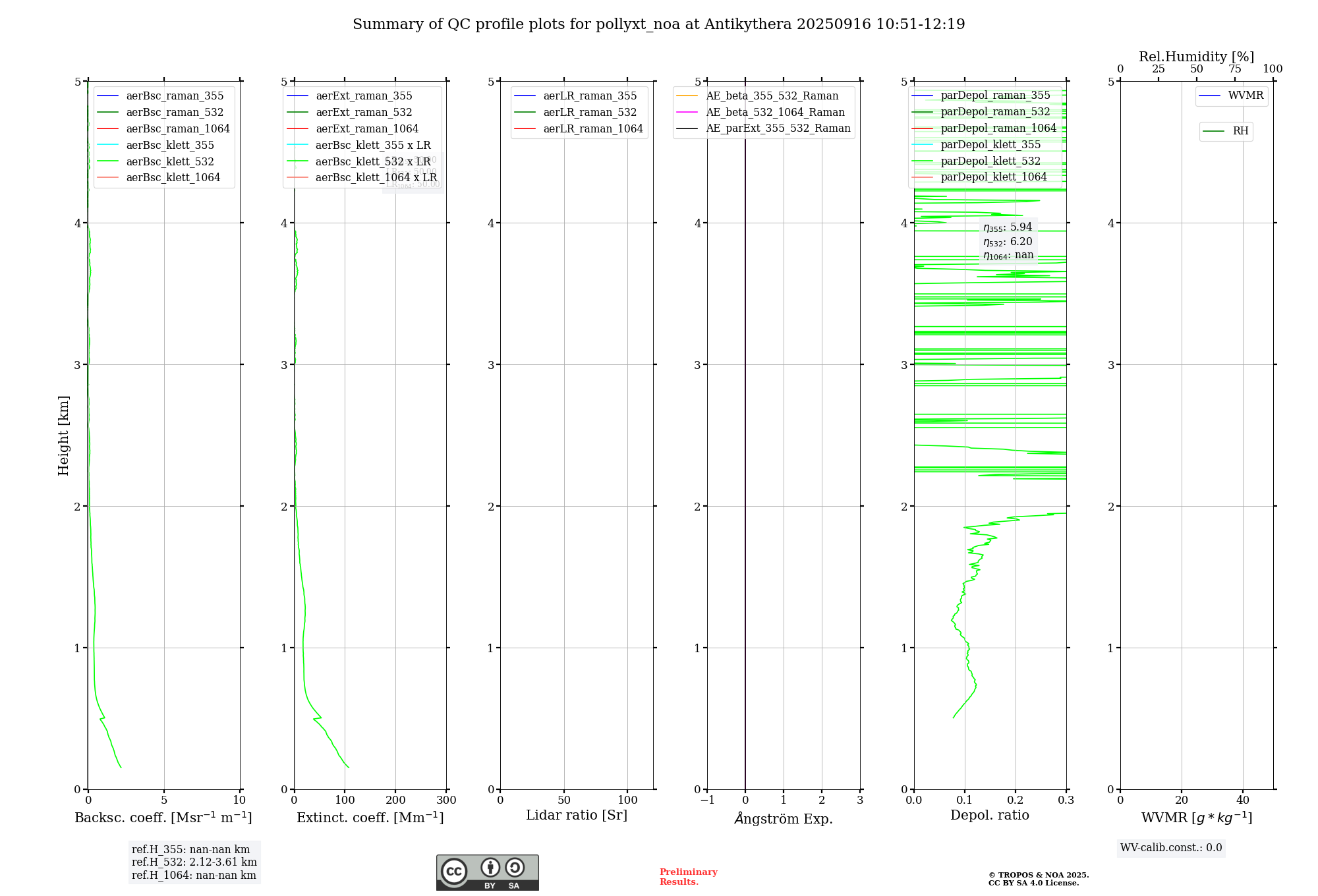Select aerBsc_klett_532 x LR legend entry

(359, 162)
